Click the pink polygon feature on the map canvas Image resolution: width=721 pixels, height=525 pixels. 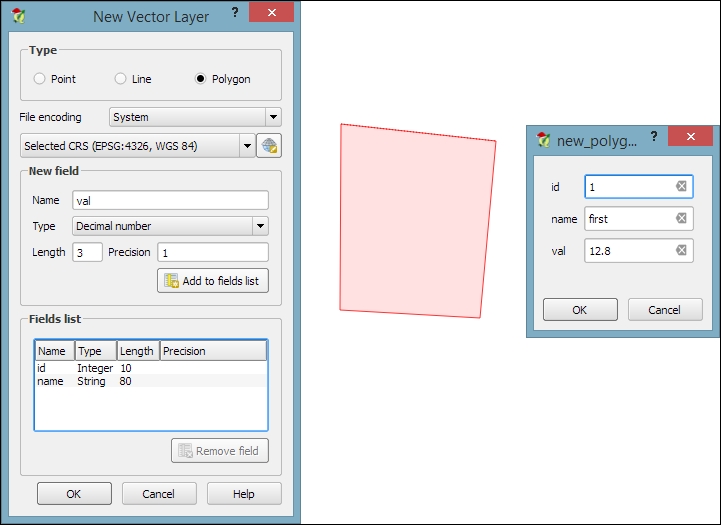(x=416, y=221)
